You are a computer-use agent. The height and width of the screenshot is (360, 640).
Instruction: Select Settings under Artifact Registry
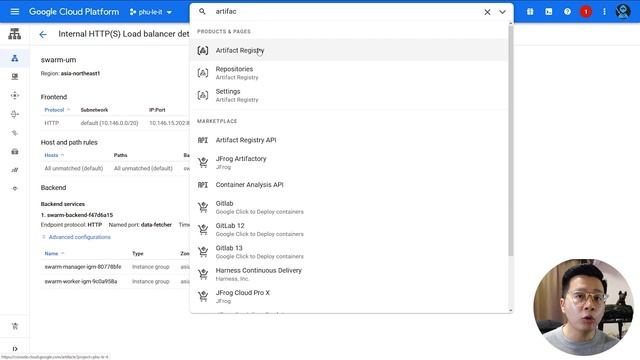coord(349,95)
